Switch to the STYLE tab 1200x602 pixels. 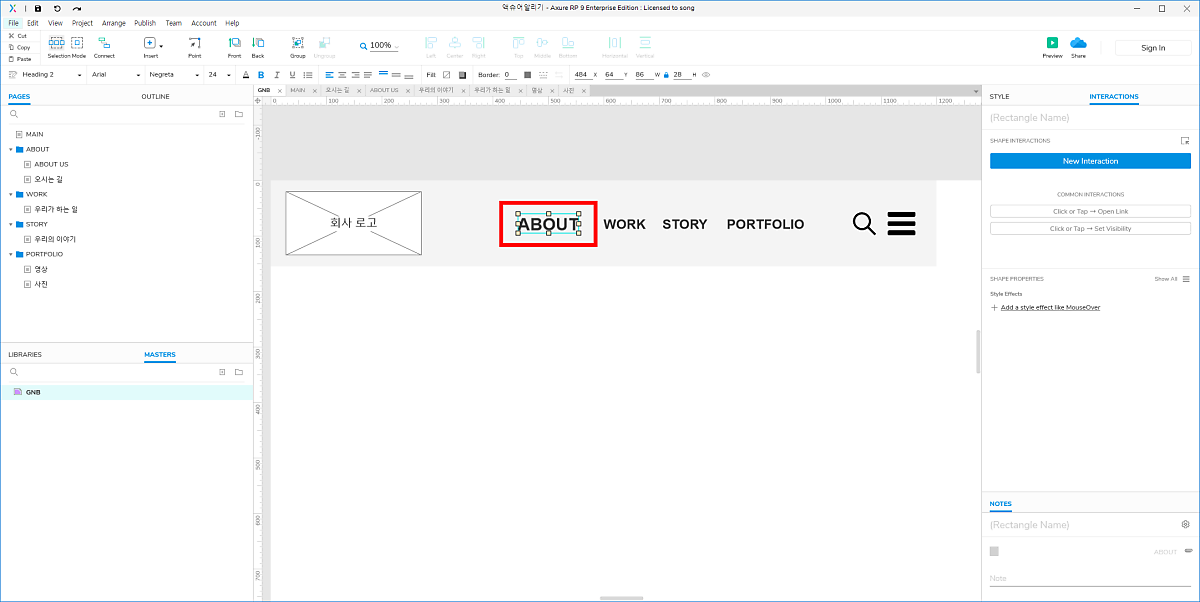pos(999,97)
